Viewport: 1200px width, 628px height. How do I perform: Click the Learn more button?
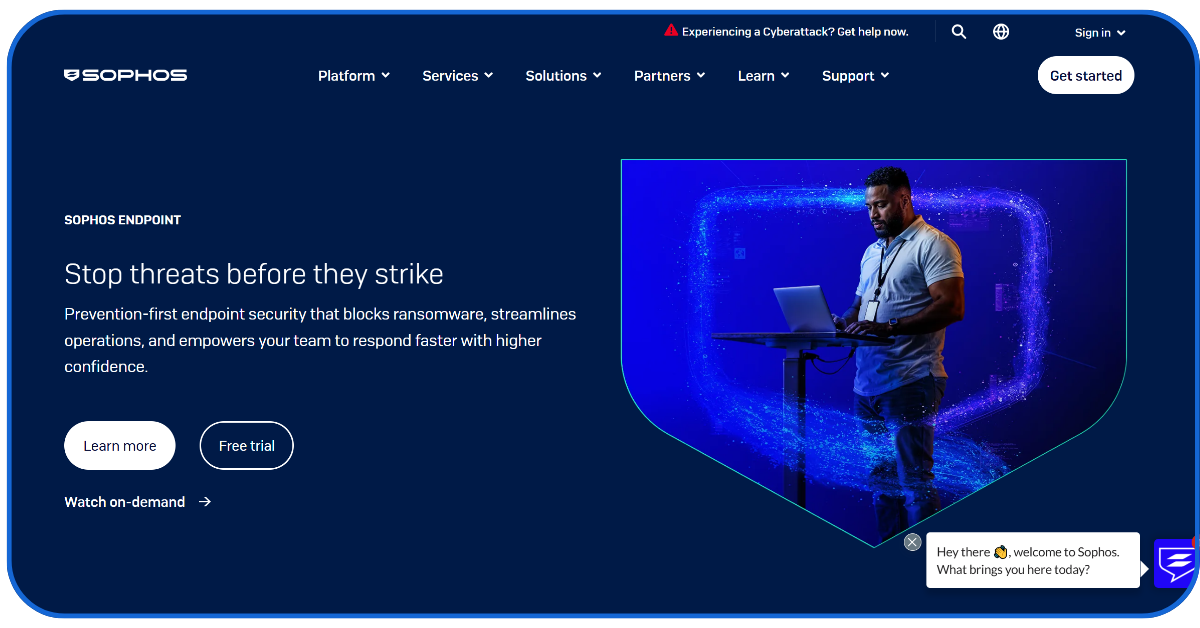120,446
